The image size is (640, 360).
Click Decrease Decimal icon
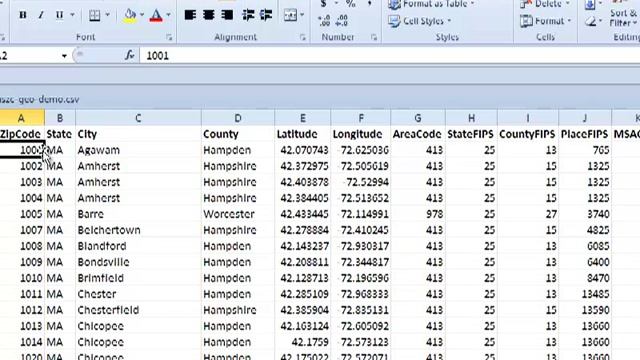[x=342, y=20]
